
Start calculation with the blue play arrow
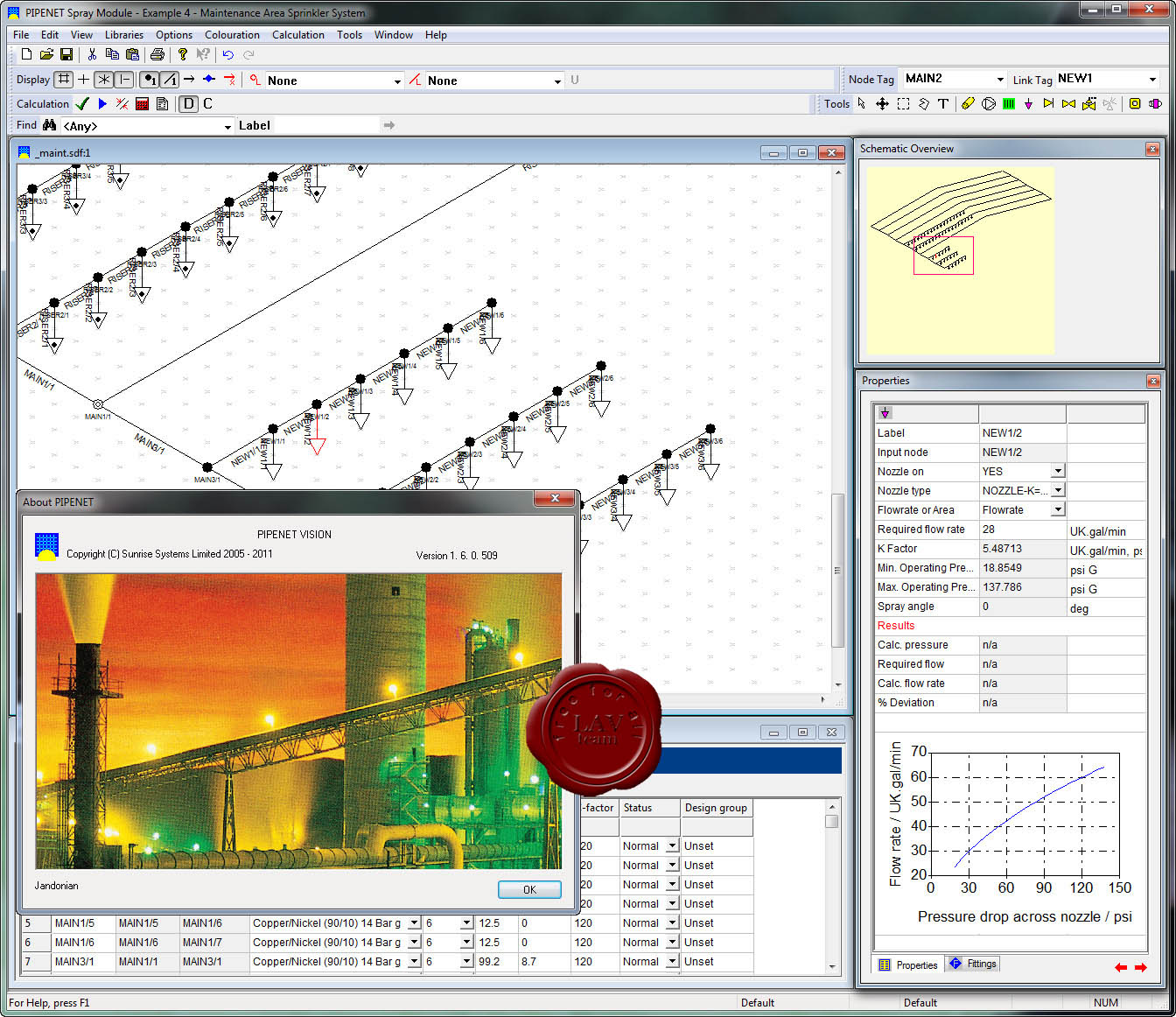(x=102, y=103)
